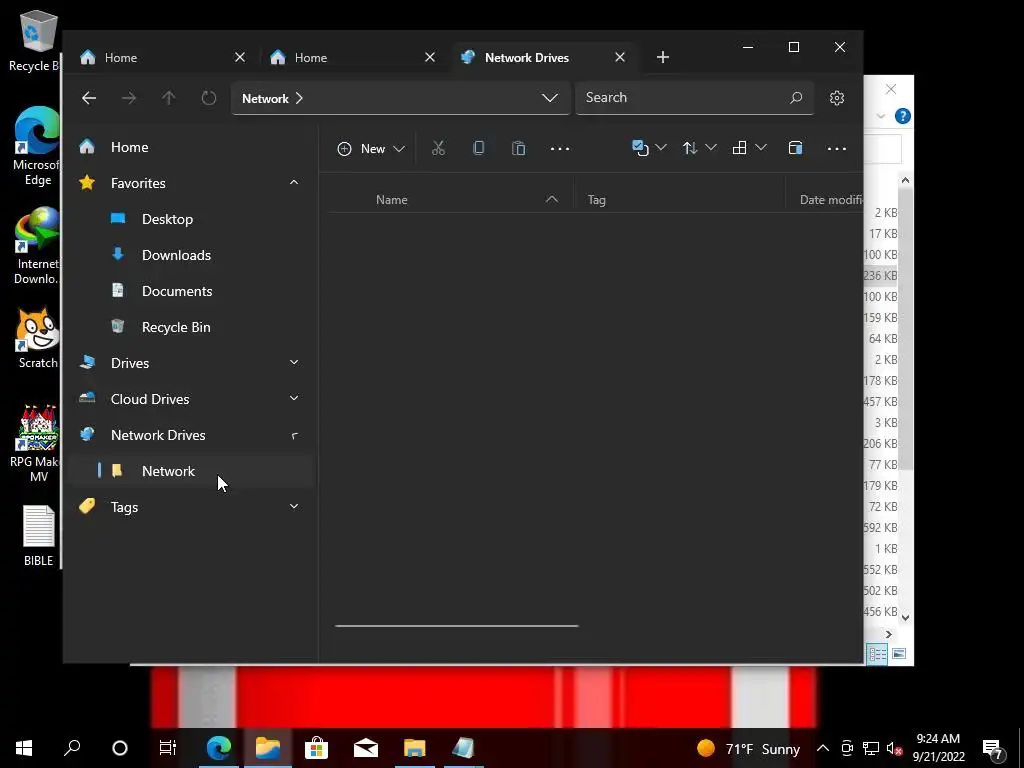Open the layout options icon
1024x768 pixels.
[x=739, y=148]
